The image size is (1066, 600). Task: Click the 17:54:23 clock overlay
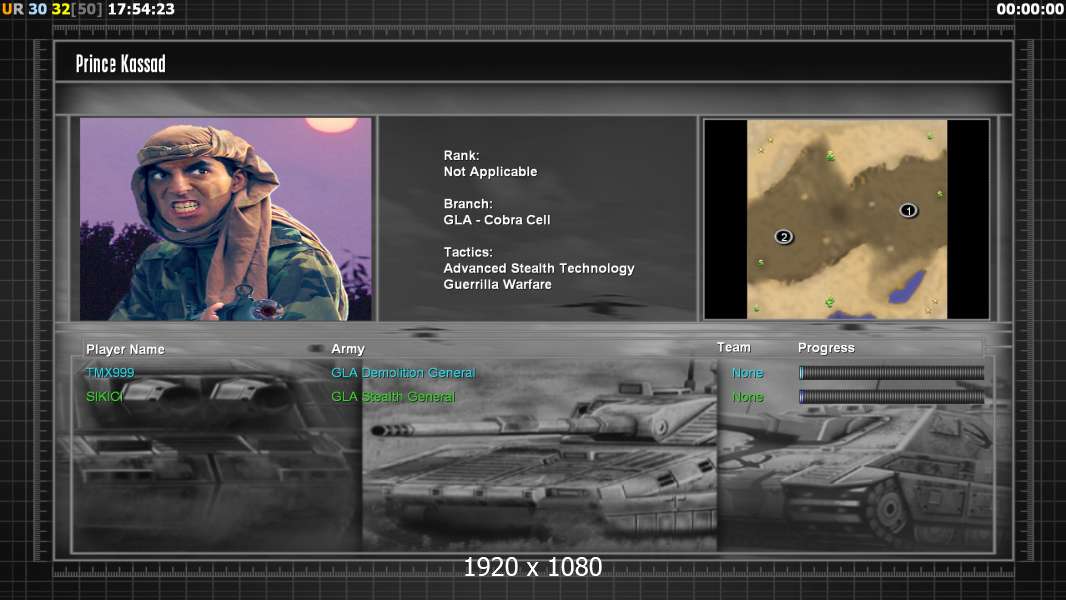[x=141, y=9]
